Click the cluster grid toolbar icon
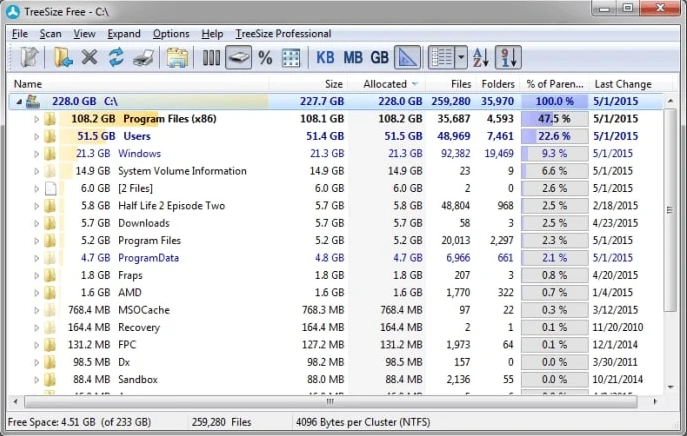Image resolution: width=687 pixels, height=436 pixels. tap(291, 57)
